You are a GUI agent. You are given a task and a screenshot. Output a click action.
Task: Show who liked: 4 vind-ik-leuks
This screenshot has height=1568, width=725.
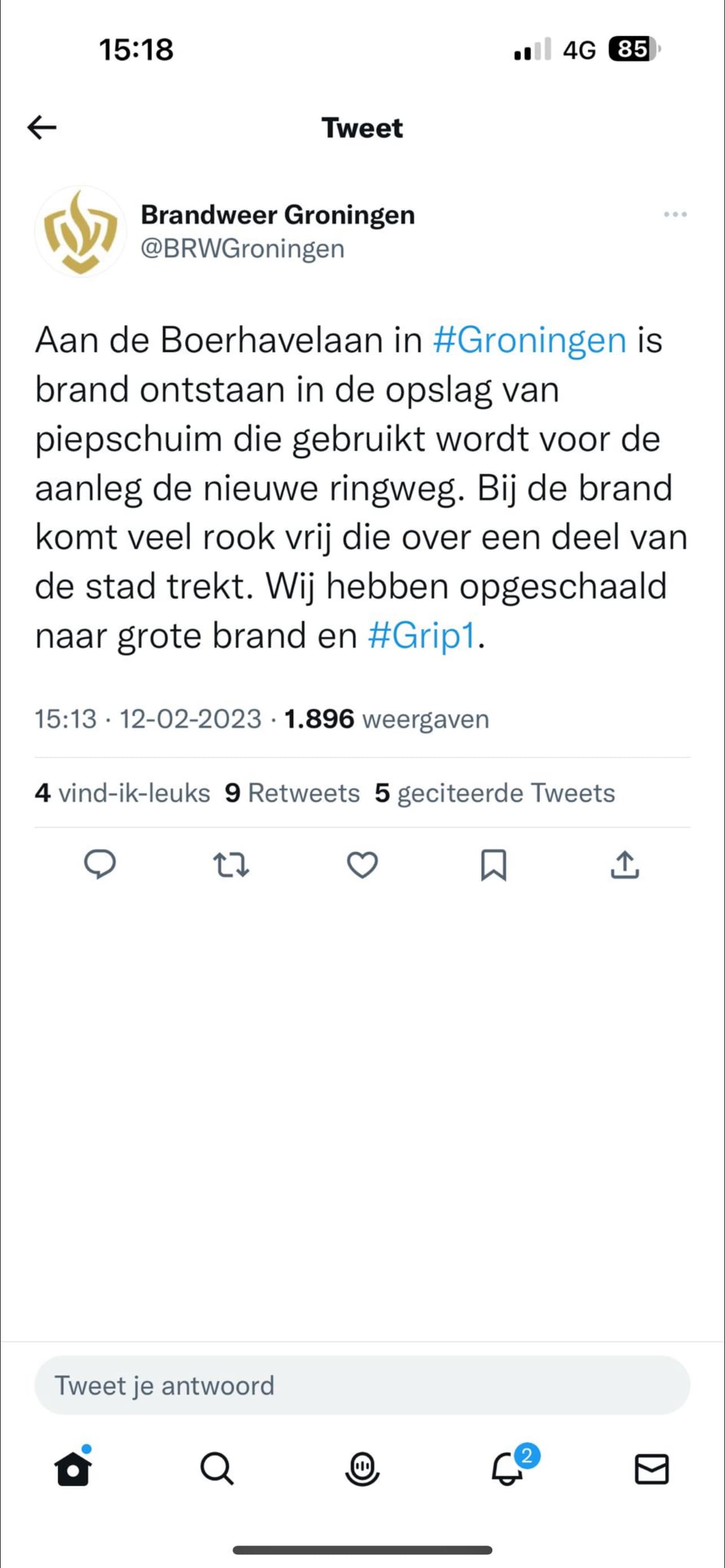tap(123, 793)
